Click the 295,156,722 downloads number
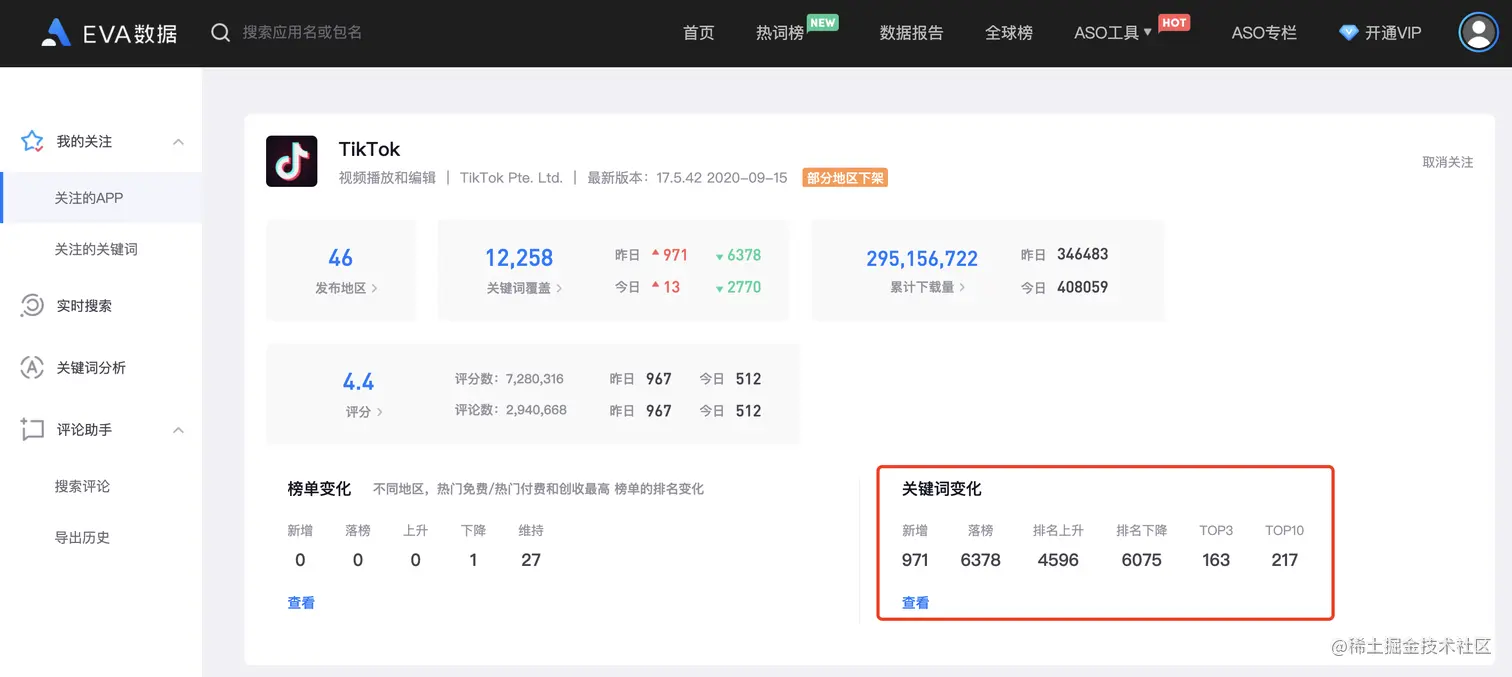The height and width of the screenshot is (677, 1512). [922, 259]
